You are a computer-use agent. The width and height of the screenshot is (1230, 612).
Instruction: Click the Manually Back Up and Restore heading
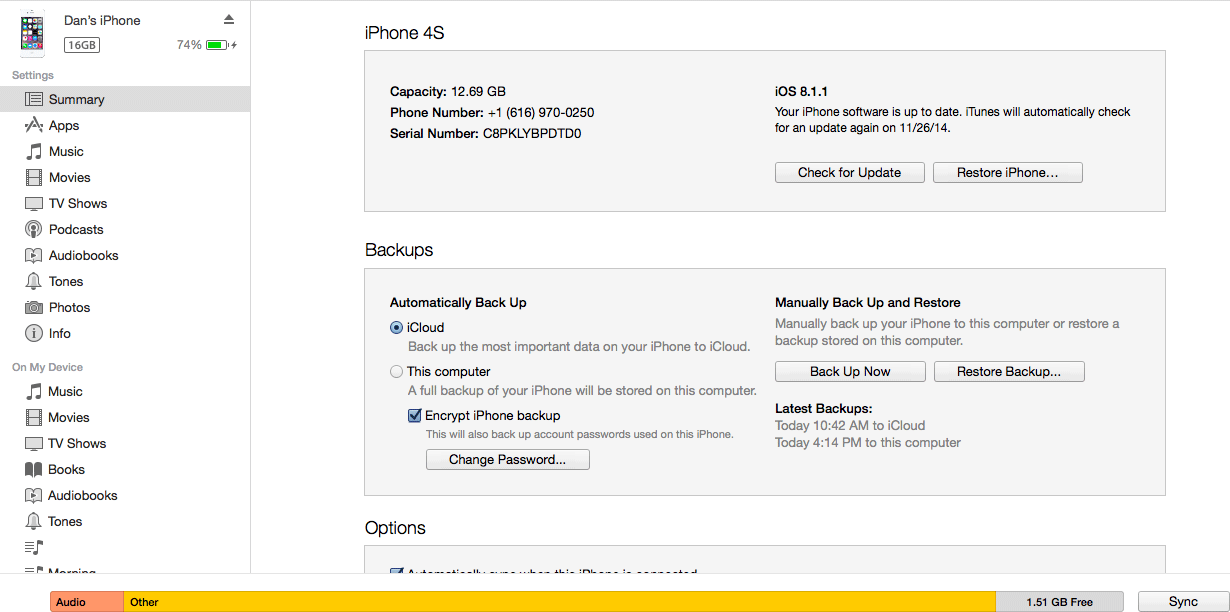pyautogui.click(x=867, y=302)
